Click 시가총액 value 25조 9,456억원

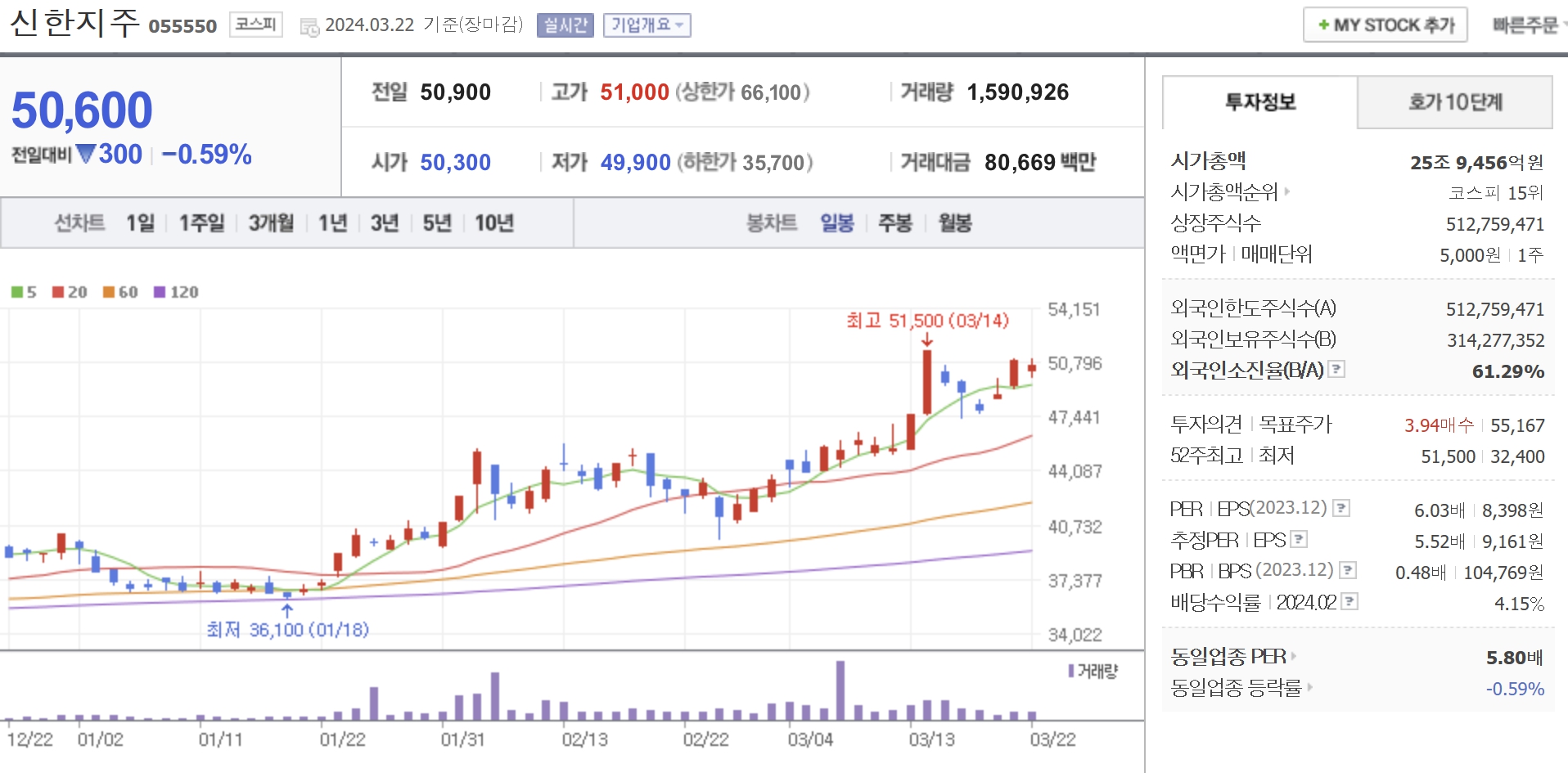1477,162
